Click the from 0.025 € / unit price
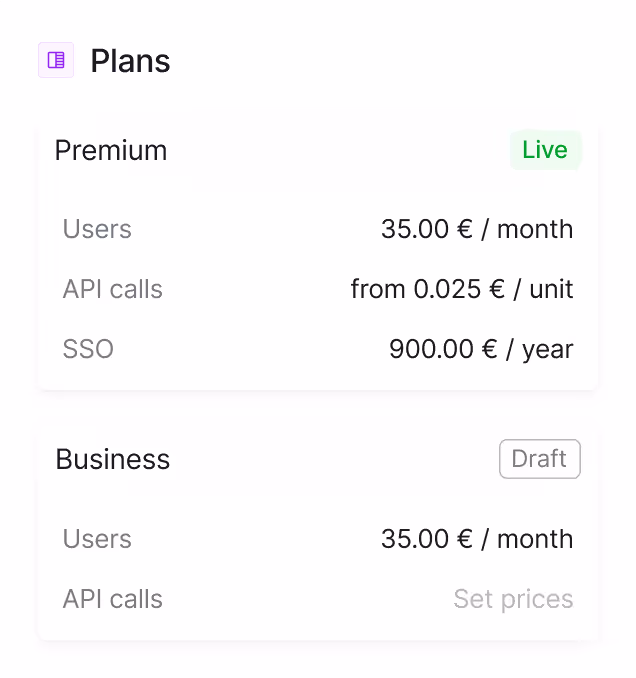The image size is (636, 678). [462, 289]
